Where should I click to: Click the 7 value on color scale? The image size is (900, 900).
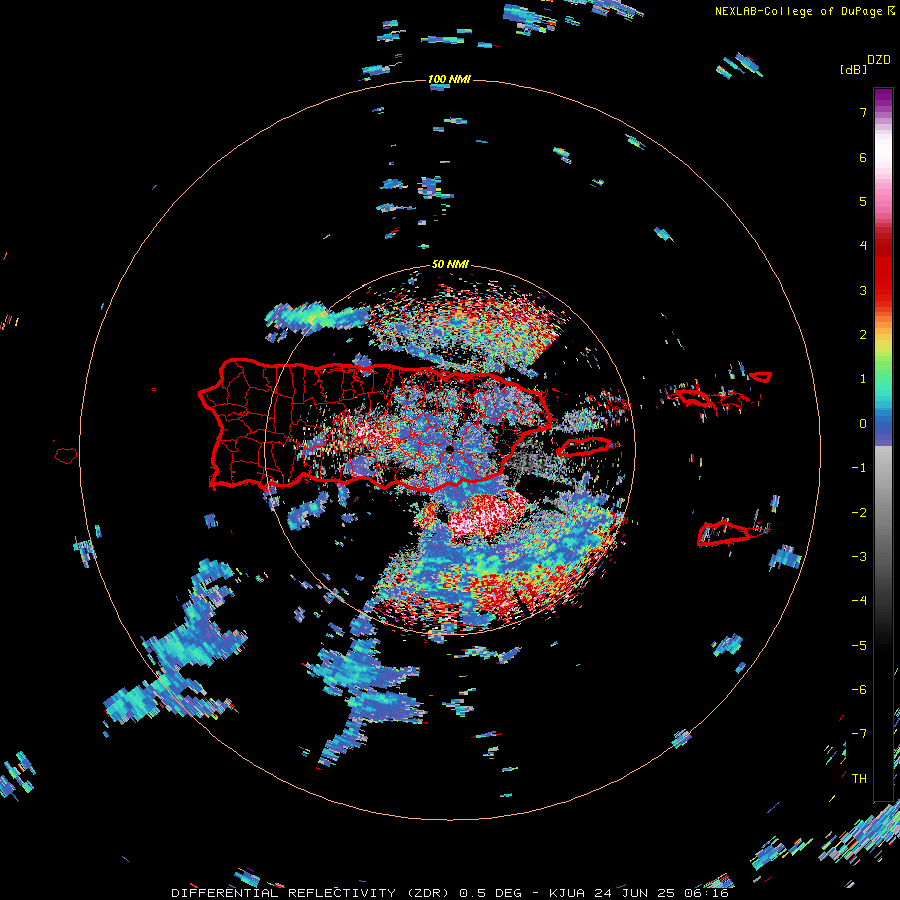[863, 112]
